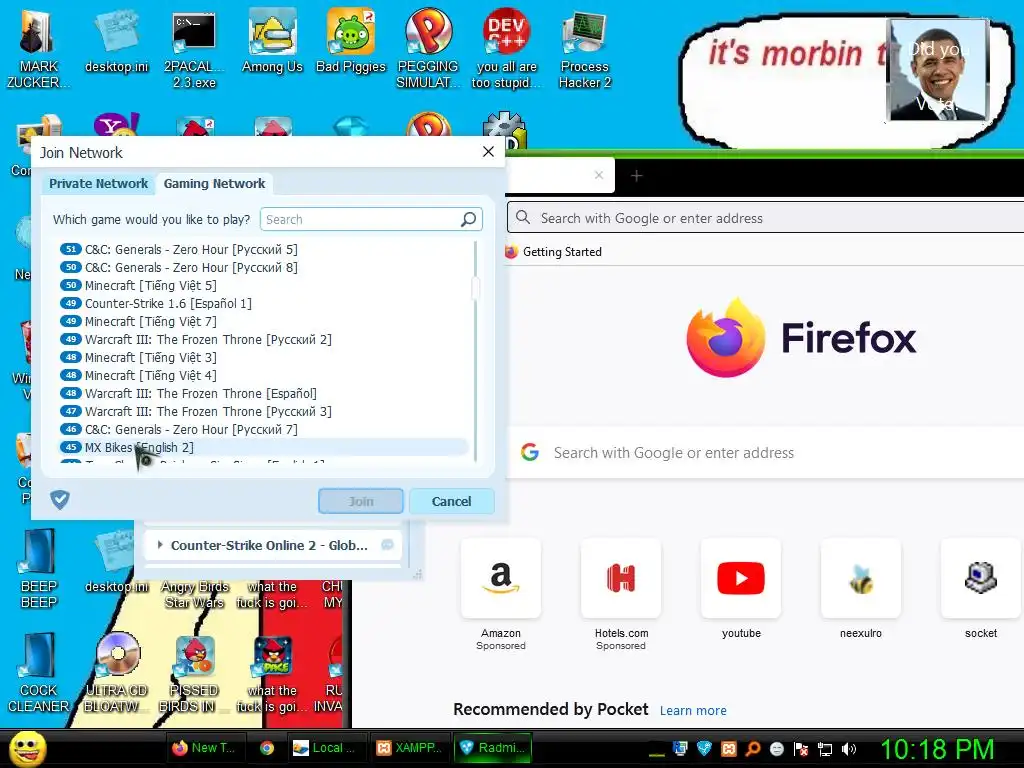This screenshot has width=1024, height=768.
Task: Switch to XAMPP... taskbar window
Action: coord(411,748)
